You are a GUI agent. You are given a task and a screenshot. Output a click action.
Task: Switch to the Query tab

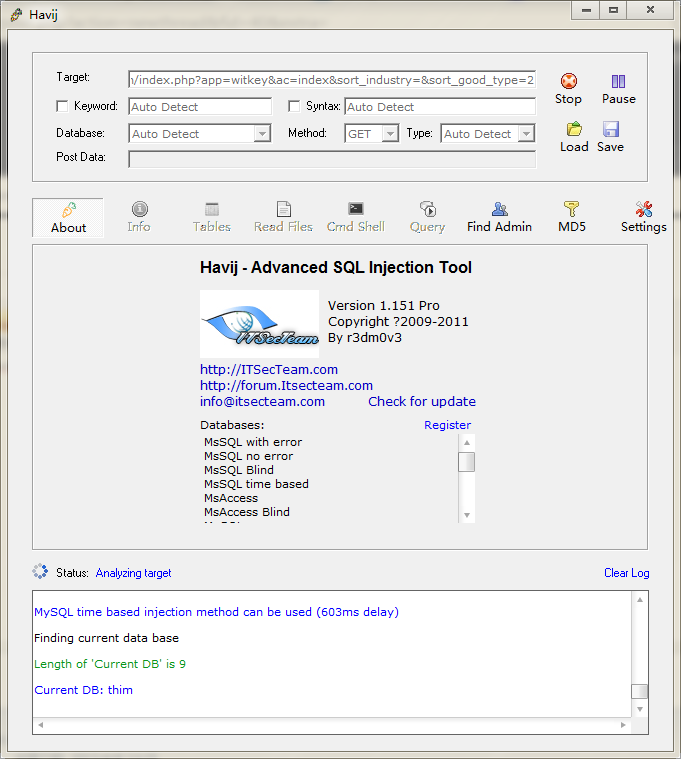427,218
